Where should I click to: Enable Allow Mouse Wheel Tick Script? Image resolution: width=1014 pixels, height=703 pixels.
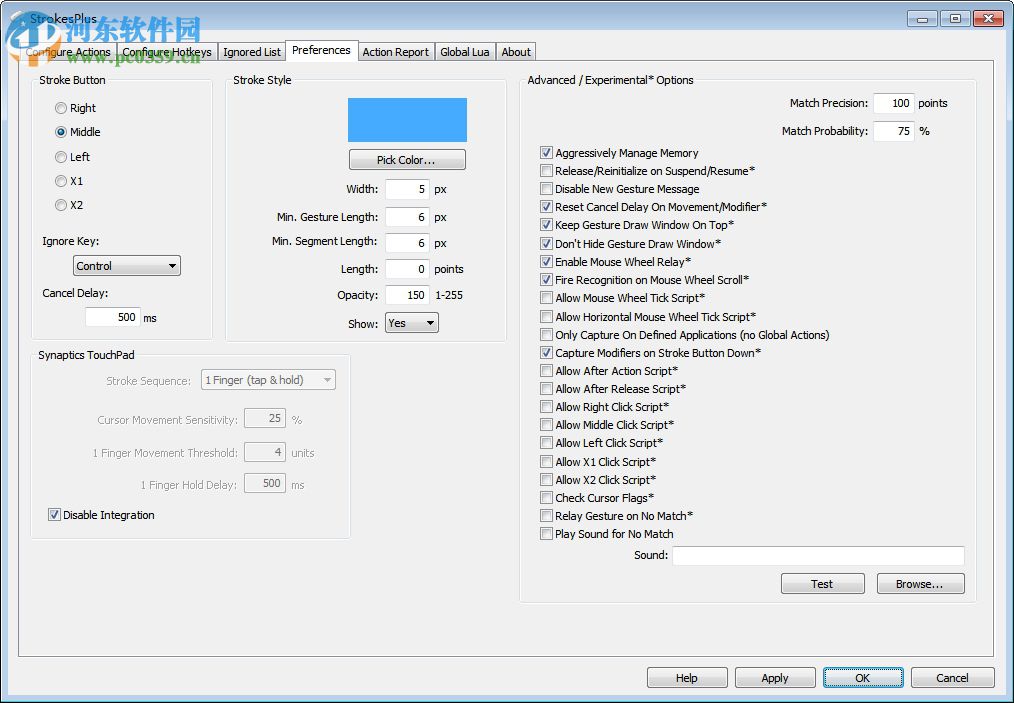(546, 298)
